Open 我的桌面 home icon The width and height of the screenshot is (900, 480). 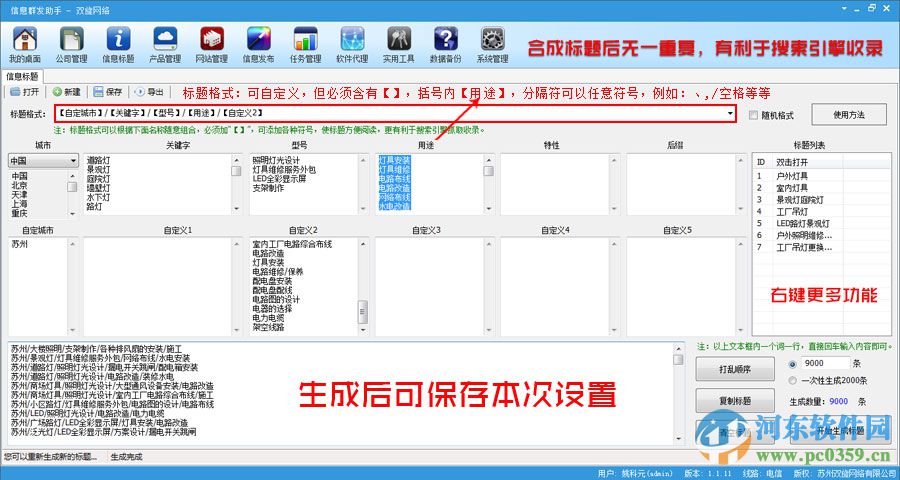[25, 44]
